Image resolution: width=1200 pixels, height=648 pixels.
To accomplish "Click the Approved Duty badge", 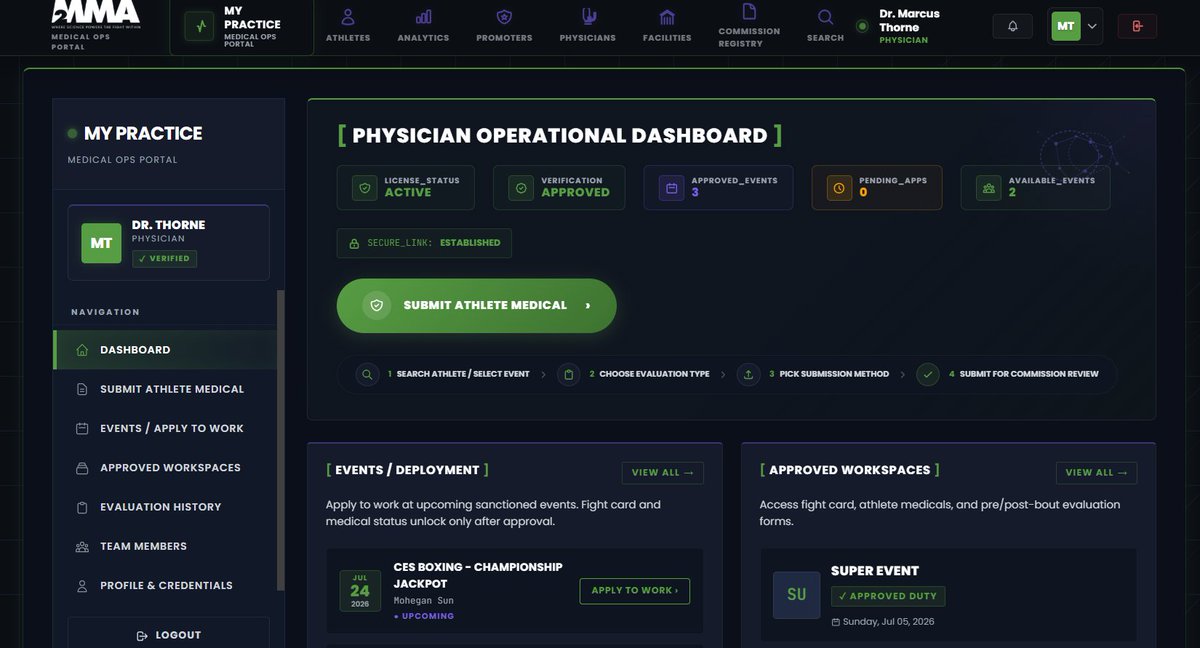I will point(888,596).
